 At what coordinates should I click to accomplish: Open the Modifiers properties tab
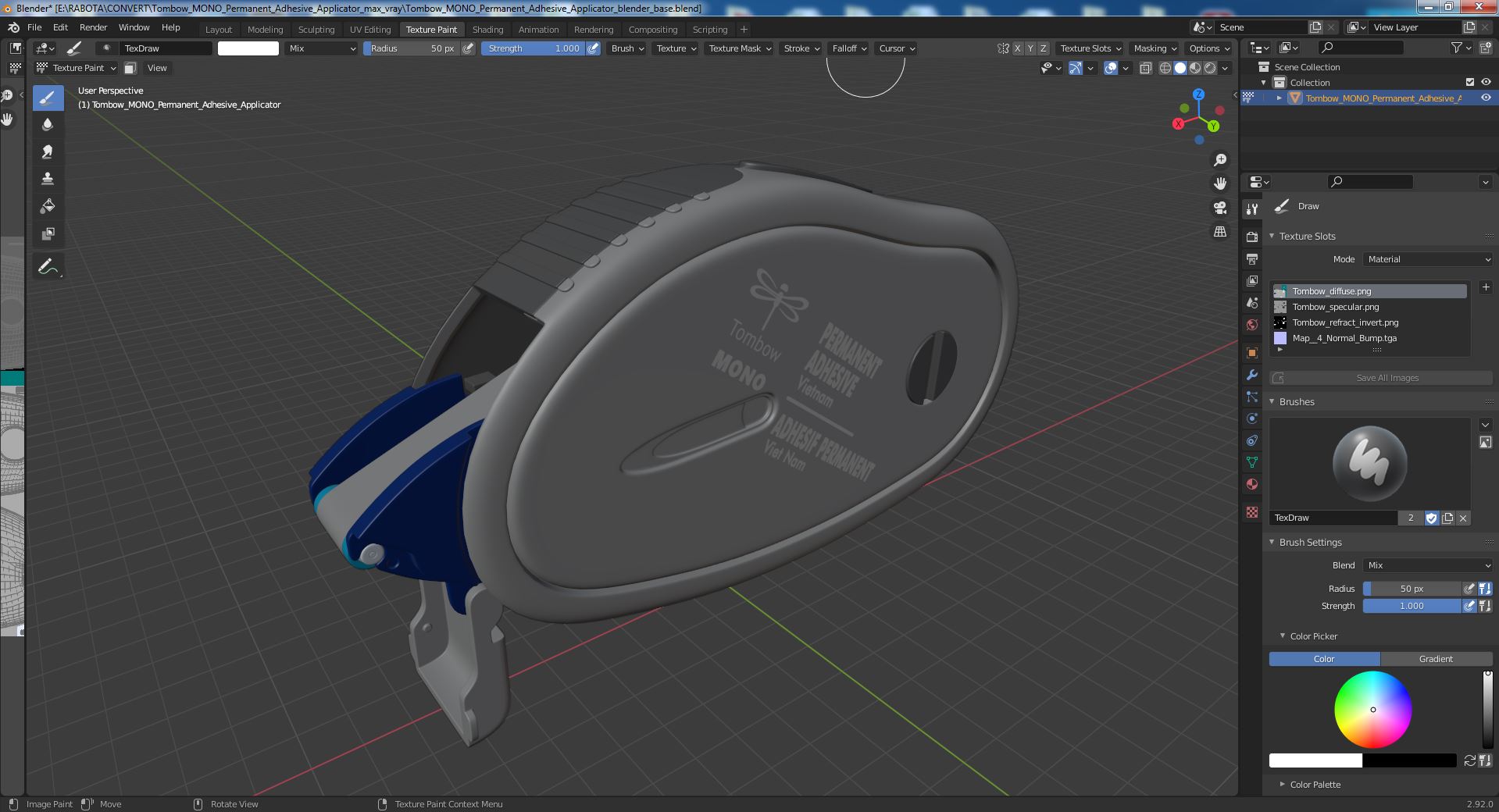tap(1252, 375)
